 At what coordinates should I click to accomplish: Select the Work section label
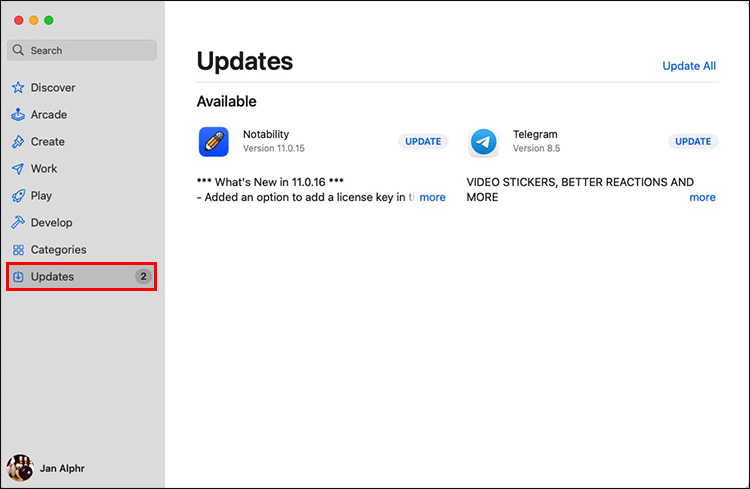pyautogui.click(x=44, y=168)
